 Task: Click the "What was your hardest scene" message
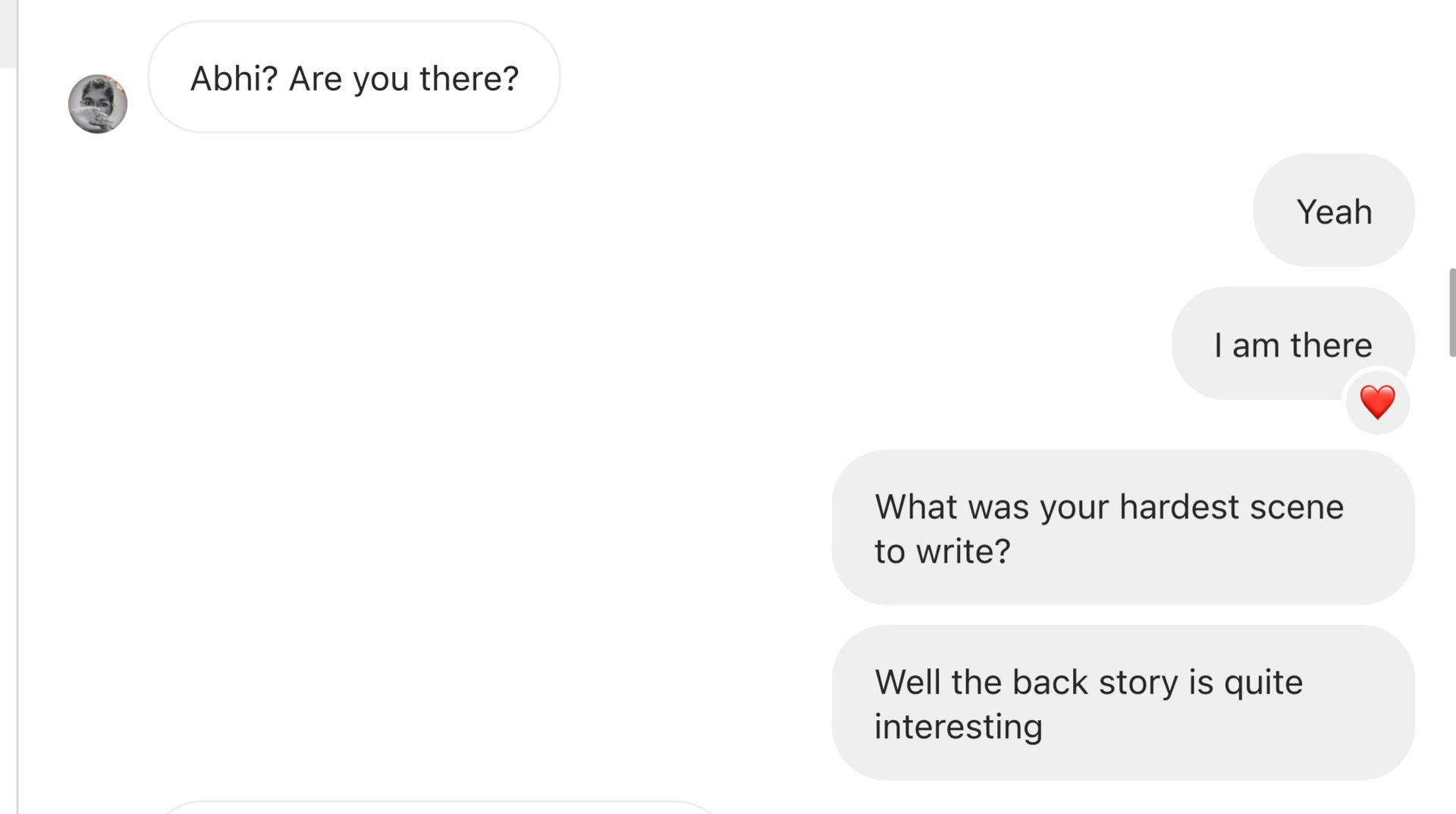tap(1123, 528)
